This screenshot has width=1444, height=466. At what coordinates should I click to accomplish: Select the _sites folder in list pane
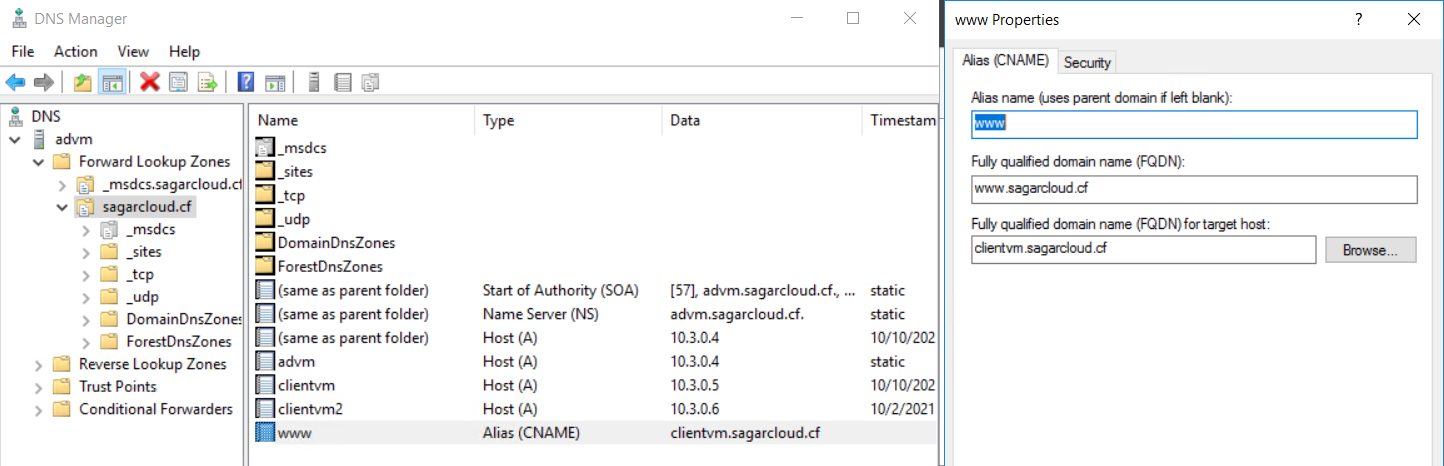(295, 171)
